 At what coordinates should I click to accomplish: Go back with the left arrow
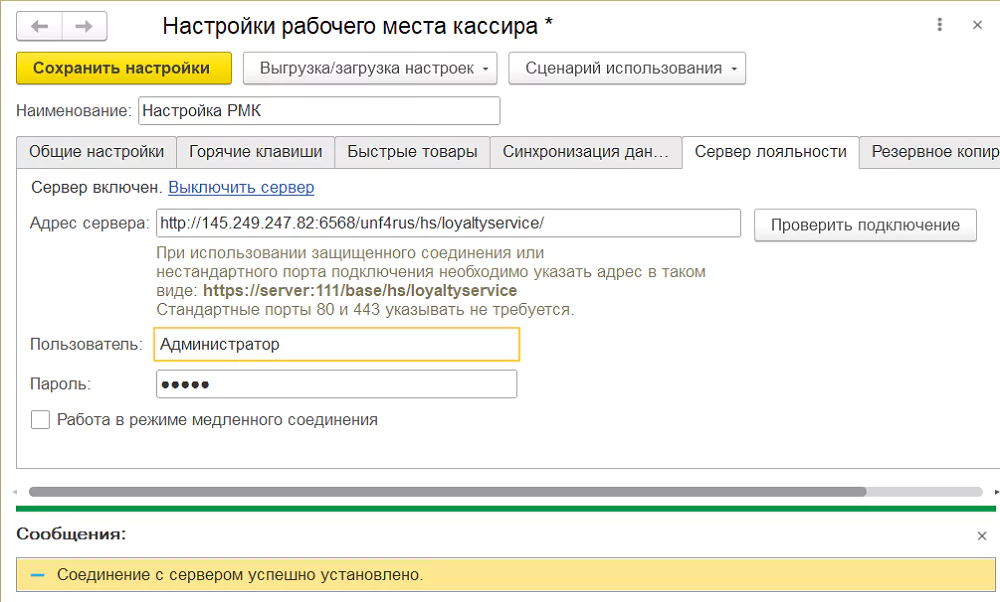coord(40,27)
